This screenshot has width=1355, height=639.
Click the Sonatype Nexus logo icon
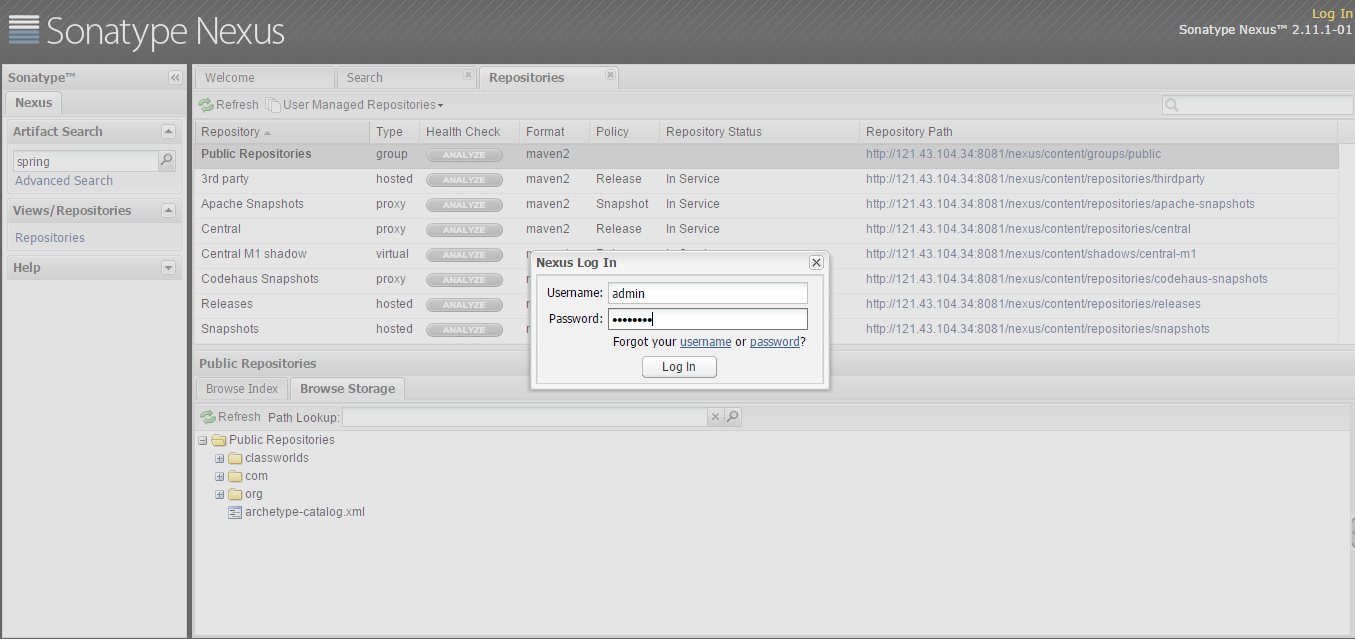click(x=24, y=30)
